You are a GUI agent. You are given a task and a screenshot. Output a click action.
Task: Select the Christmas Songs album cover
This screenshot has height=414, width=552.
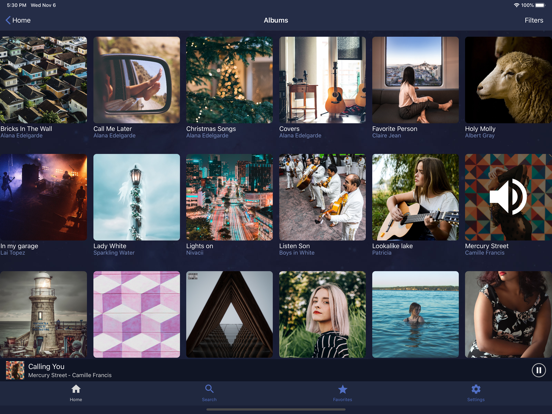point(230,80)
